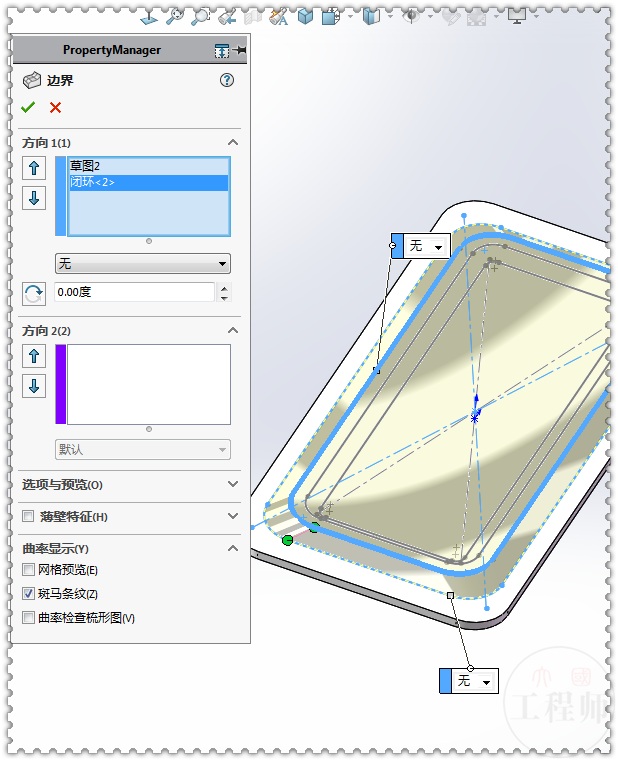Viewport: 618px width, 761px height.
Task: Uncheck 斑马条纹(Z) checkbox
Action: click(28, 593)
